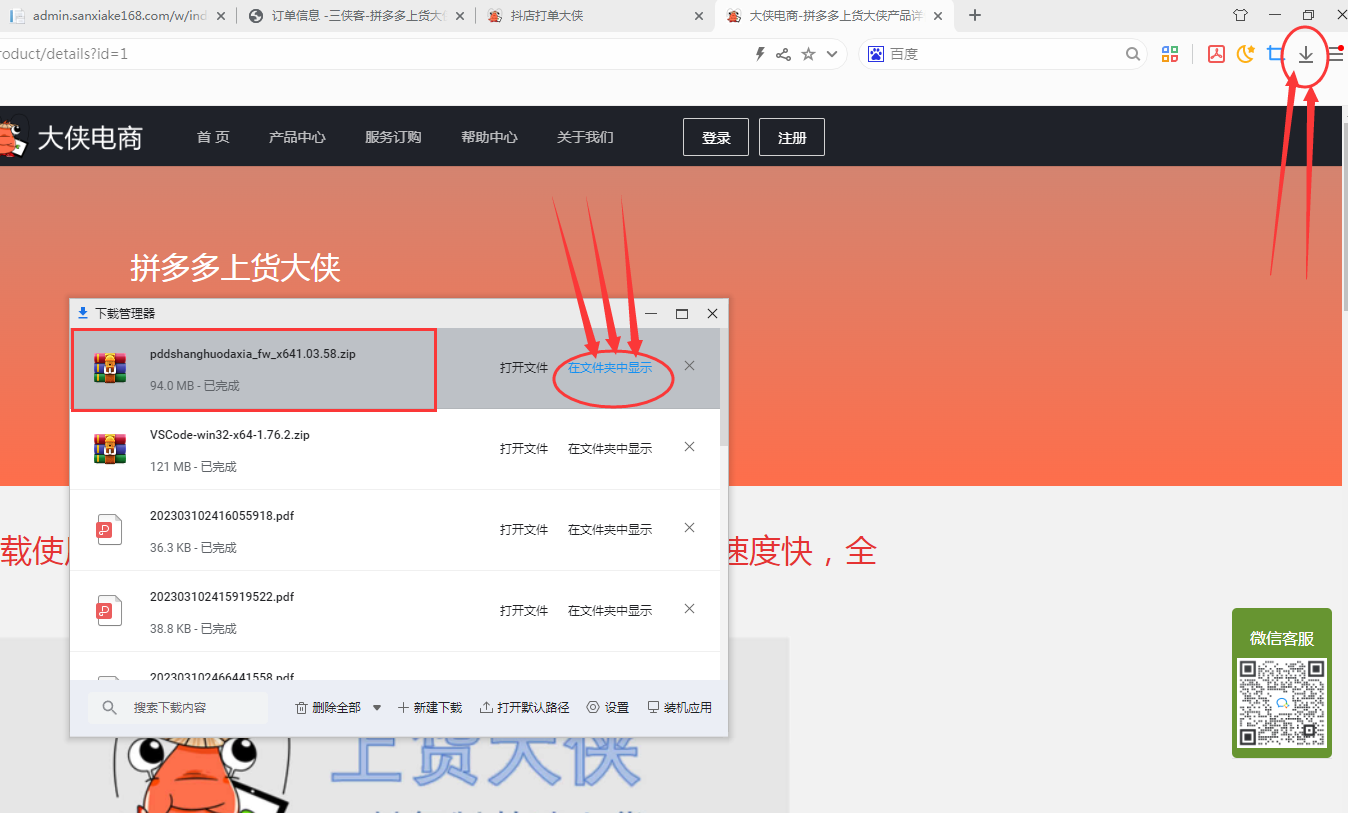The width and height of the screenshot is (1348, 813).
Task: Remove VSCode zip from download list
Action: (689, 447)
